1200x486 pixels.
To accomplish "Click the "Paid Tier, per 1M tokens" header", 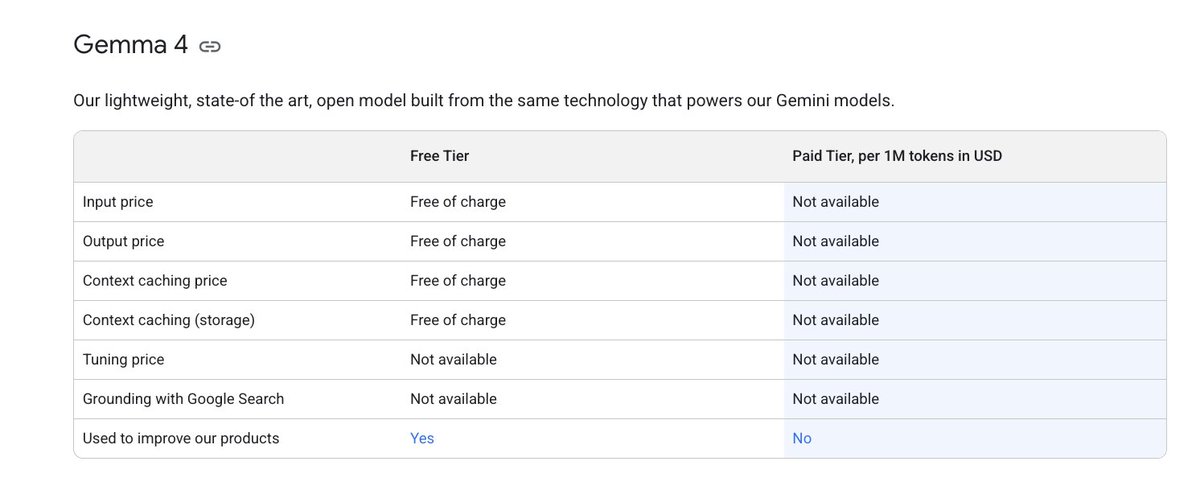I will [x=897, y=156].
